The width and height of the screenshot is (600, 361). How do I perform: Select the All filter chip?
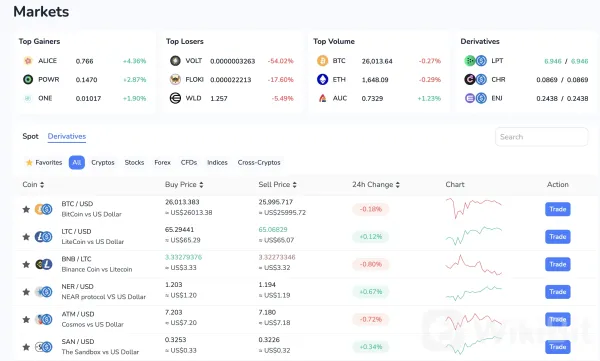point(77,162)
